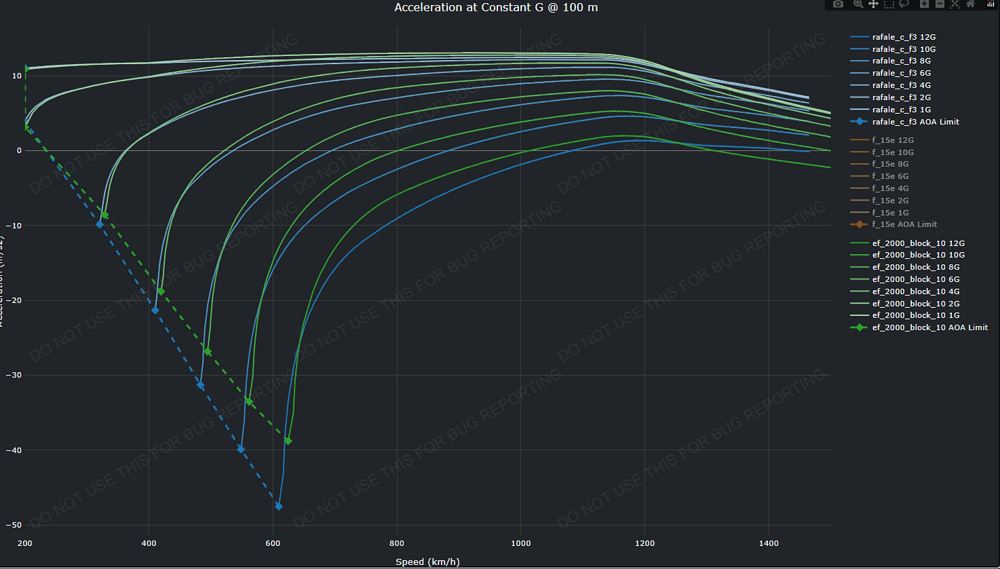Enable f_15e 4G legend entry
This screenshot has height=569, width=1000.
tap(879, 188)
